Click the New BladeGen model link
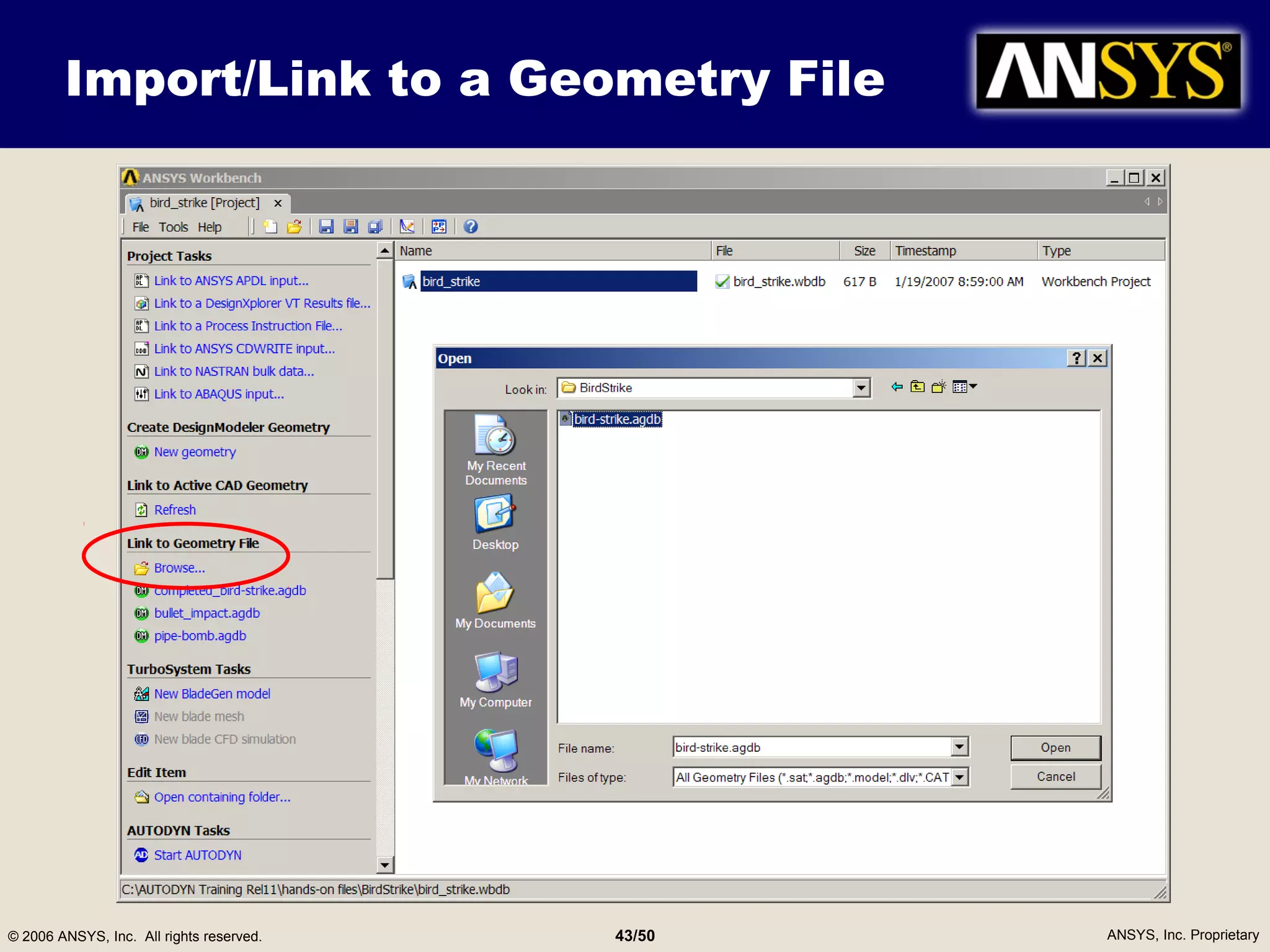 tap(212, 694)
